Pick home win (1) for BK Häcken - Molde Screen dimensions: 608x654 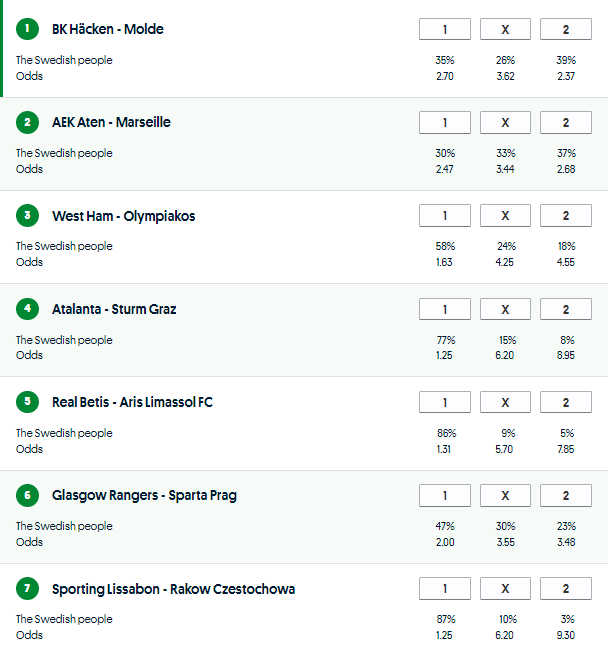click(x=445, y=30)
